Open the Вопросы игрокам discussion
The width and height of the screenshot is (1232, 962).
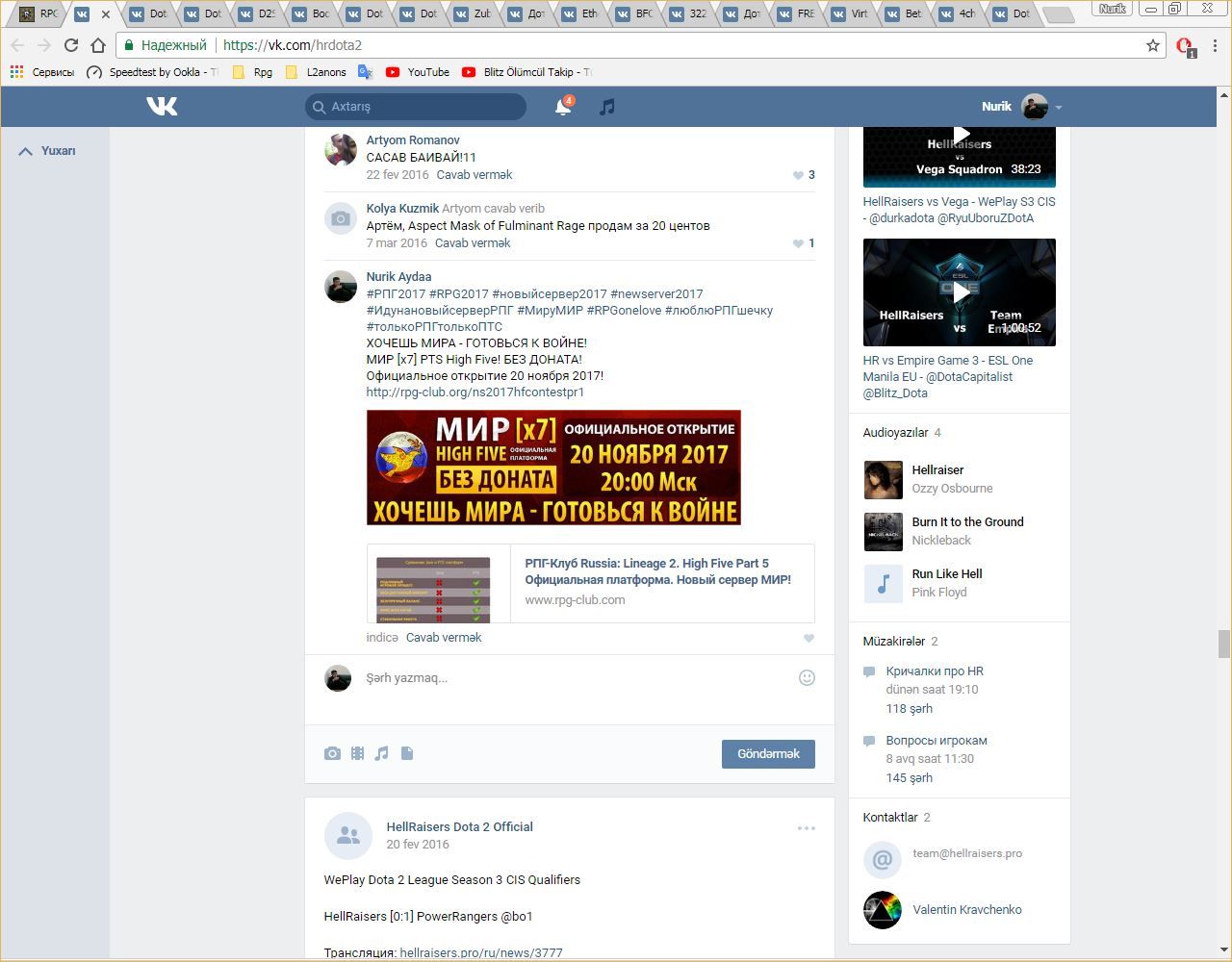(x=937, y=741)
